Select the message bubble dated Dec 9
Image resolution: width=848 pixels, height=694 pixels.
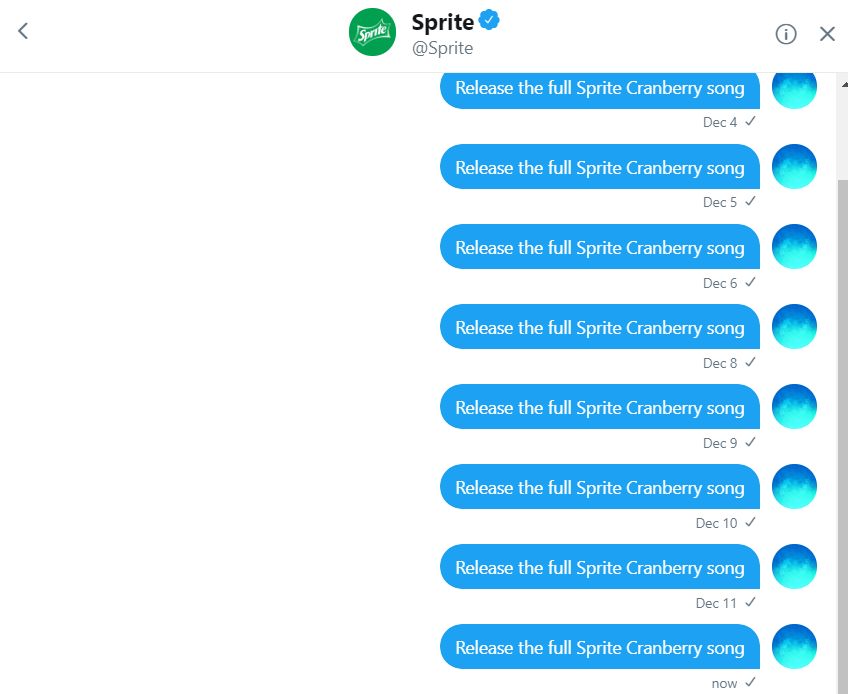click(599, 406)
